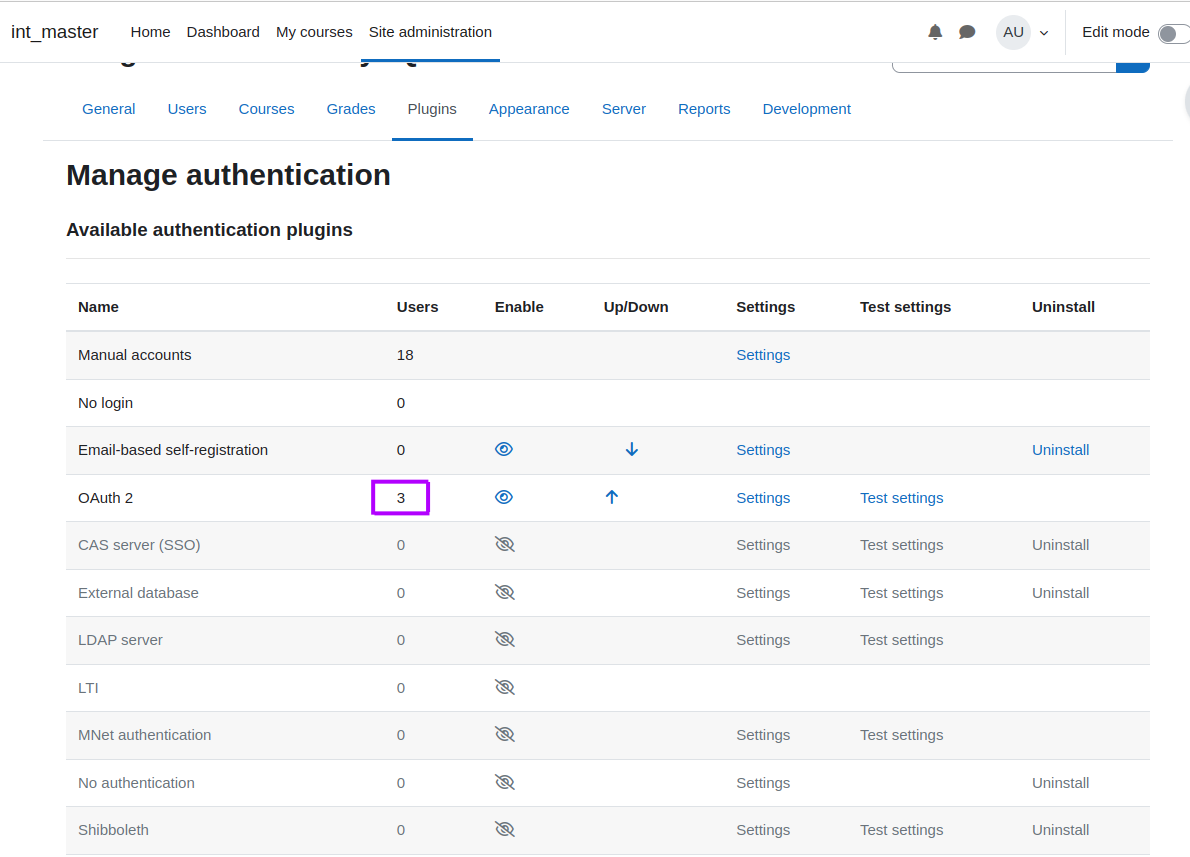
Task: Disable Email-based self-registration via eye icon
Action: point(504,449)
